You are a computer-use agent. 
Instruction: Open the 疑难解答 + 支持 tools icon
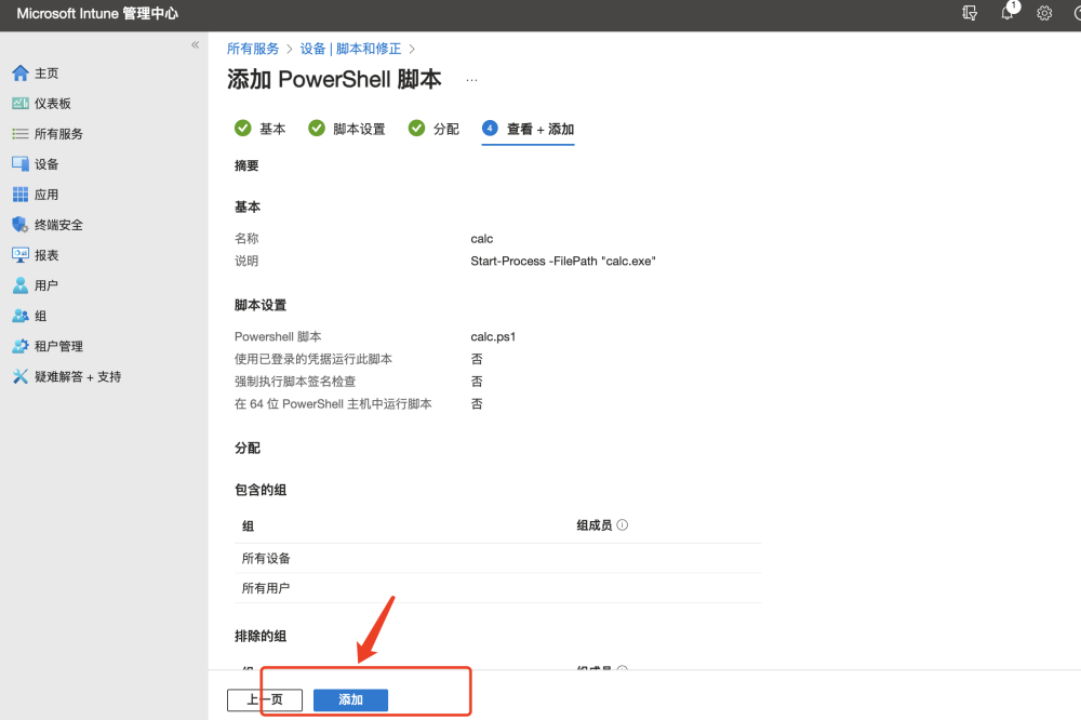[x=21, y=377]
